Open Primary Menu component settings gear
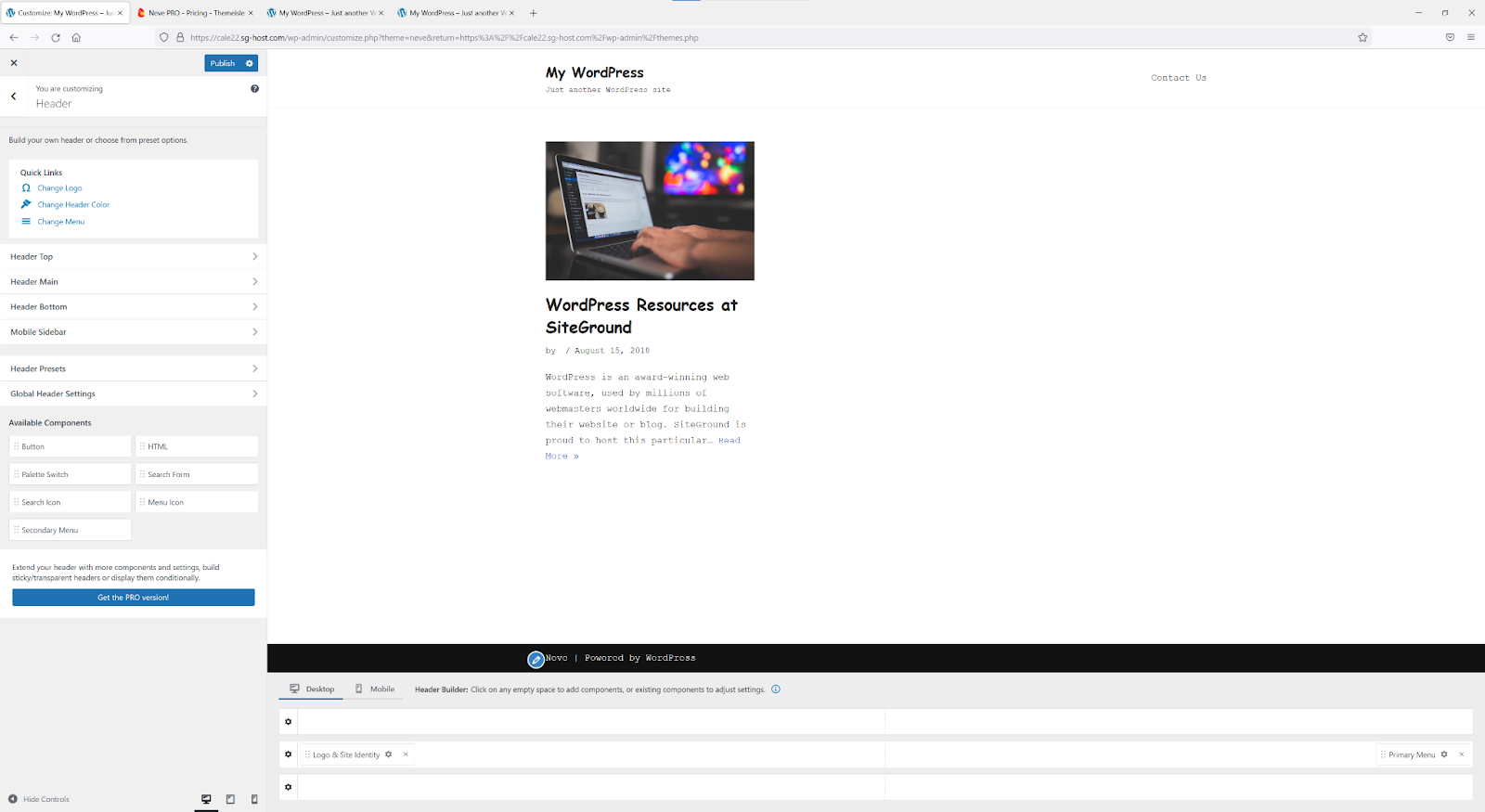 pos(1444,754)
